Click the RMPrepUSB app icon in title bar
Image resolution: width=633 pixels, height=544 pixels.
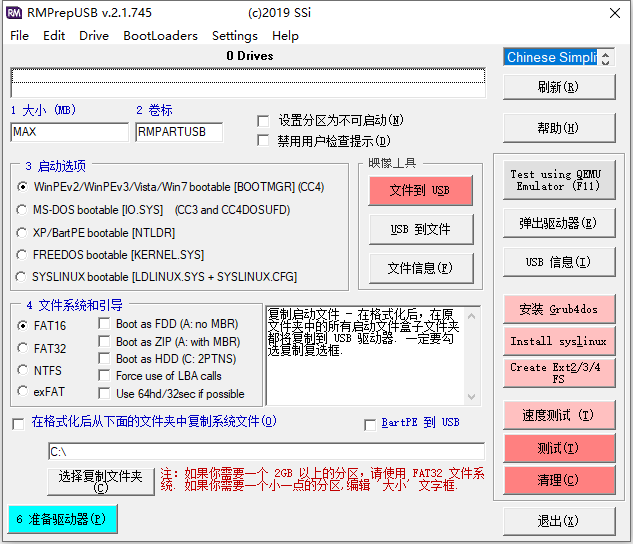tap(14, 13)
